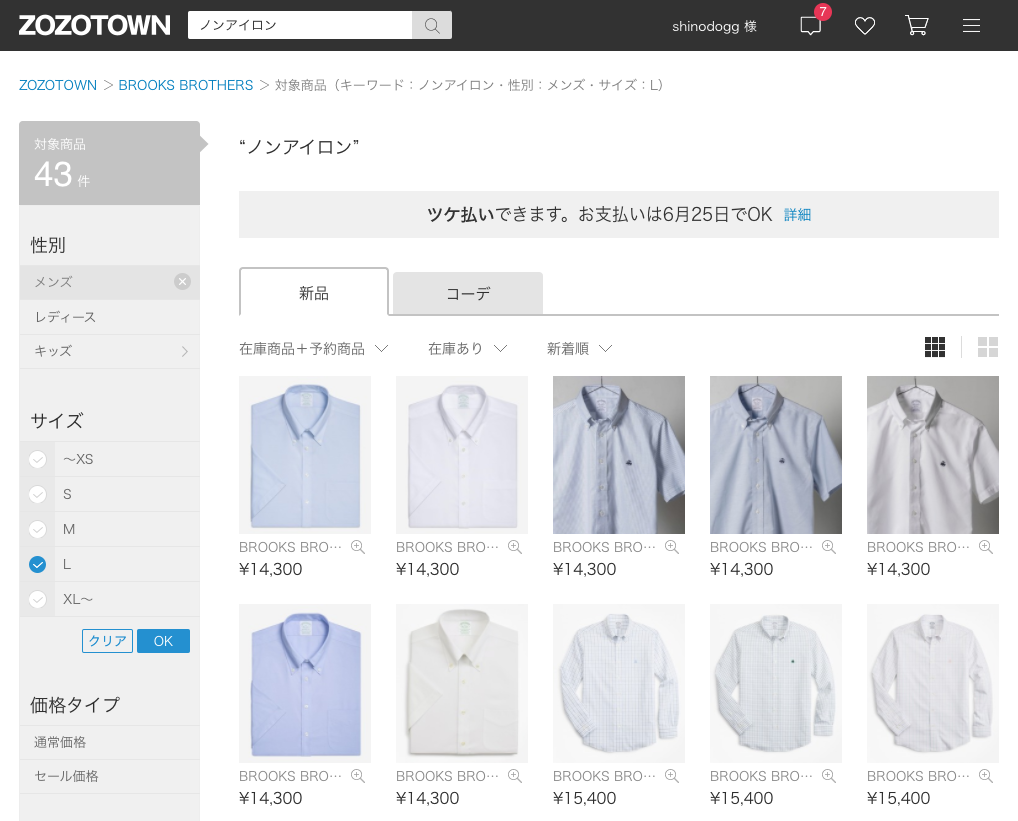Check the ~XS size checkbox

tap(38, 460)
